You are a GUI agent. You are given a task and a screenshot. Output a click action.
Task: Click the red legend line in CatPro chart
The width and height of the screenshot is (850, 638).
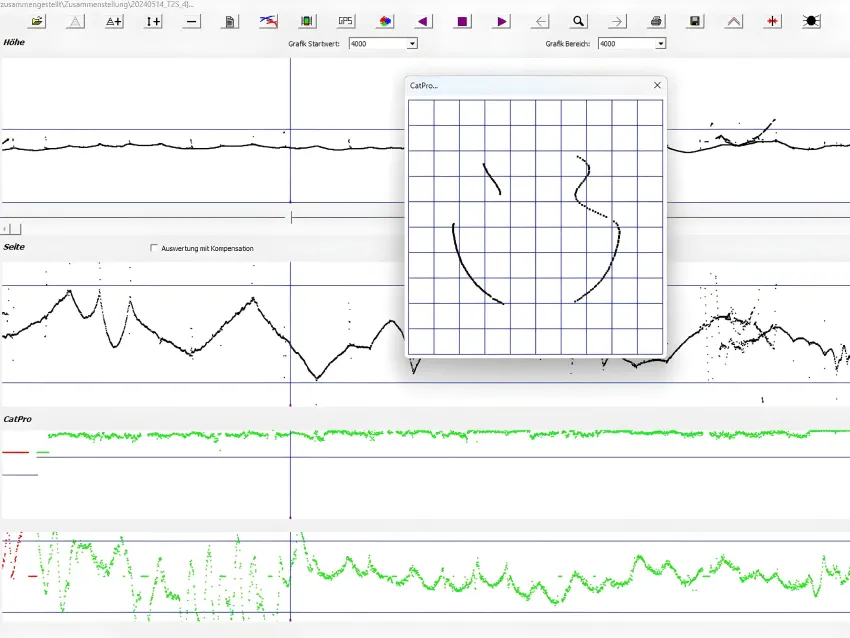16,452
